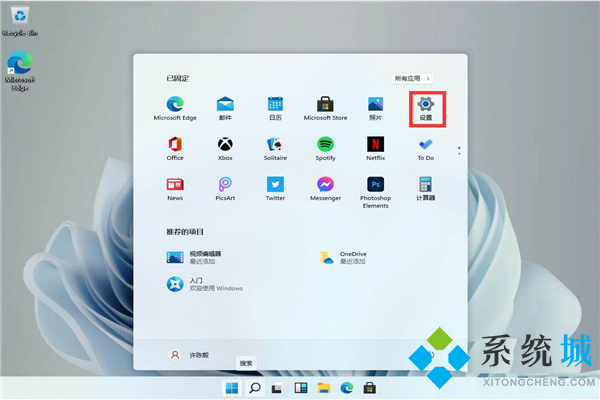The width and height of the screenshot is (600, 400).
Task: Open Microsoft Edge in the pinned apps
Action: click(x=175, y=108)
